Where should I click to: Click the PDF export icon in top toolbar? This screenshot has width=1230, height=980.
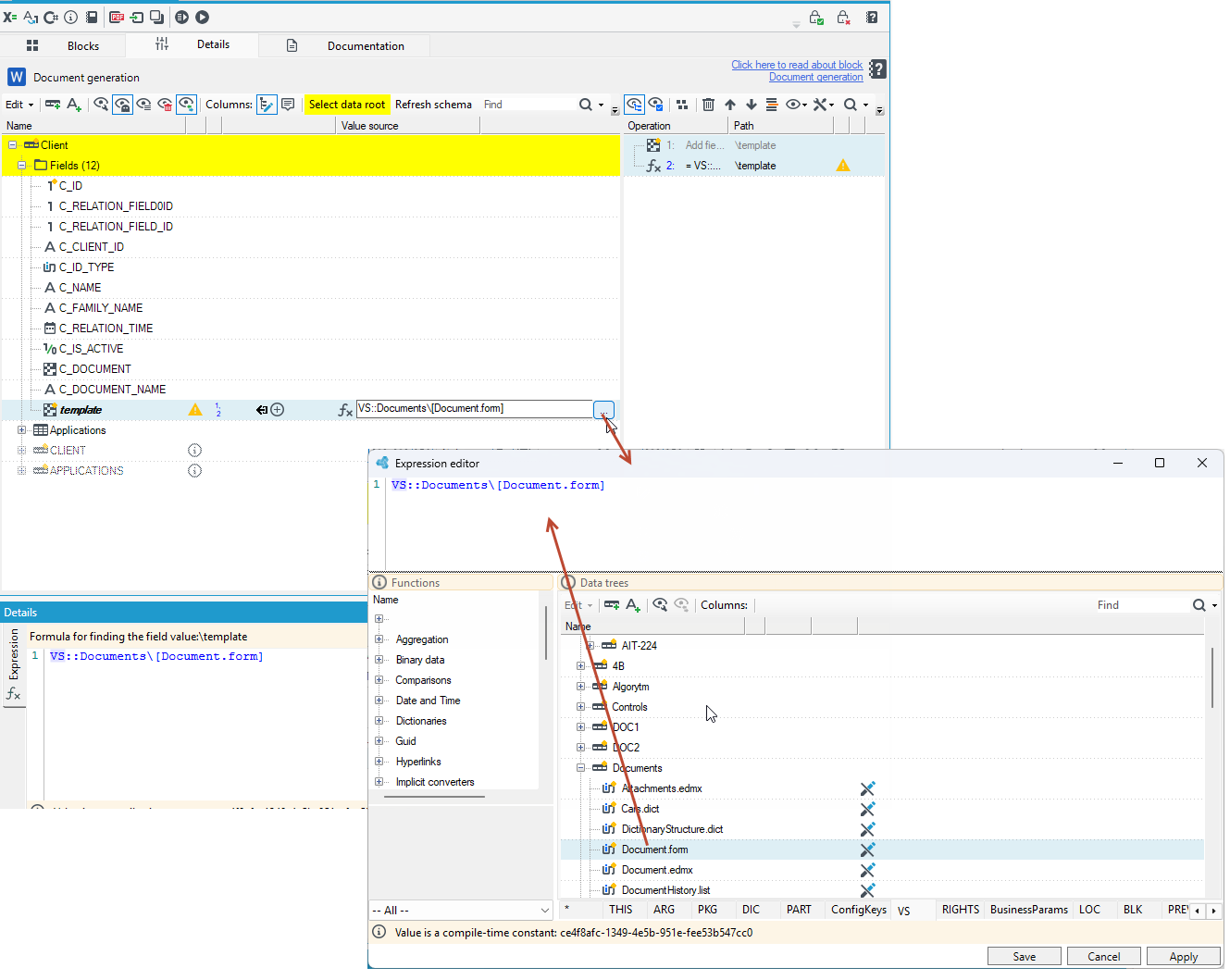pyautogui.click(x=117, y=17)
